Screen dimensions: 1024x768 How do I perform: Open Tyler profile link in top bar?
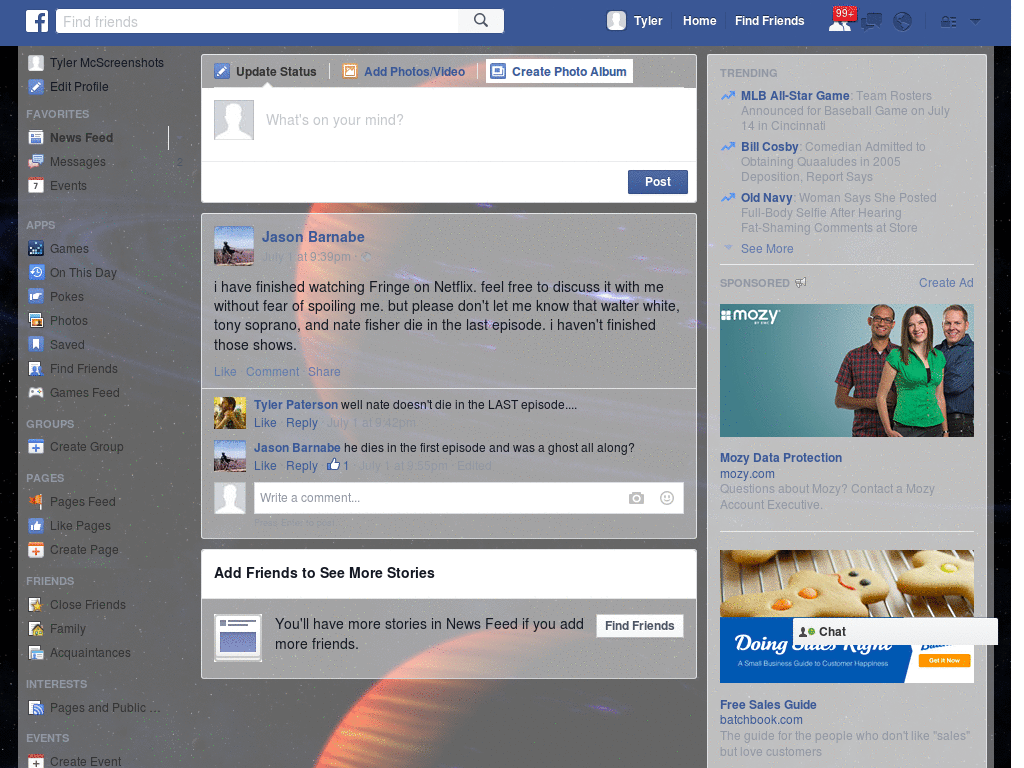648,21
